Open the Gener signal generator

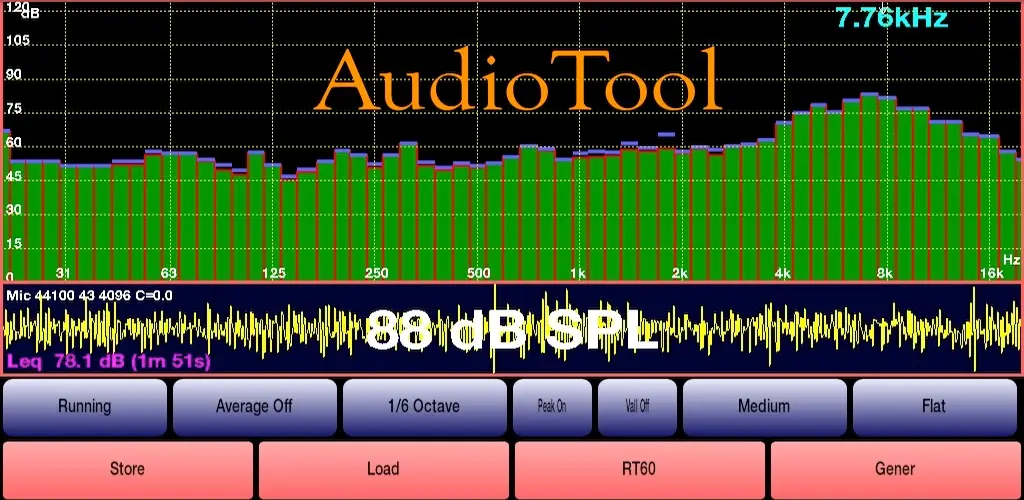pyautogui.click(x=895, y=469)
